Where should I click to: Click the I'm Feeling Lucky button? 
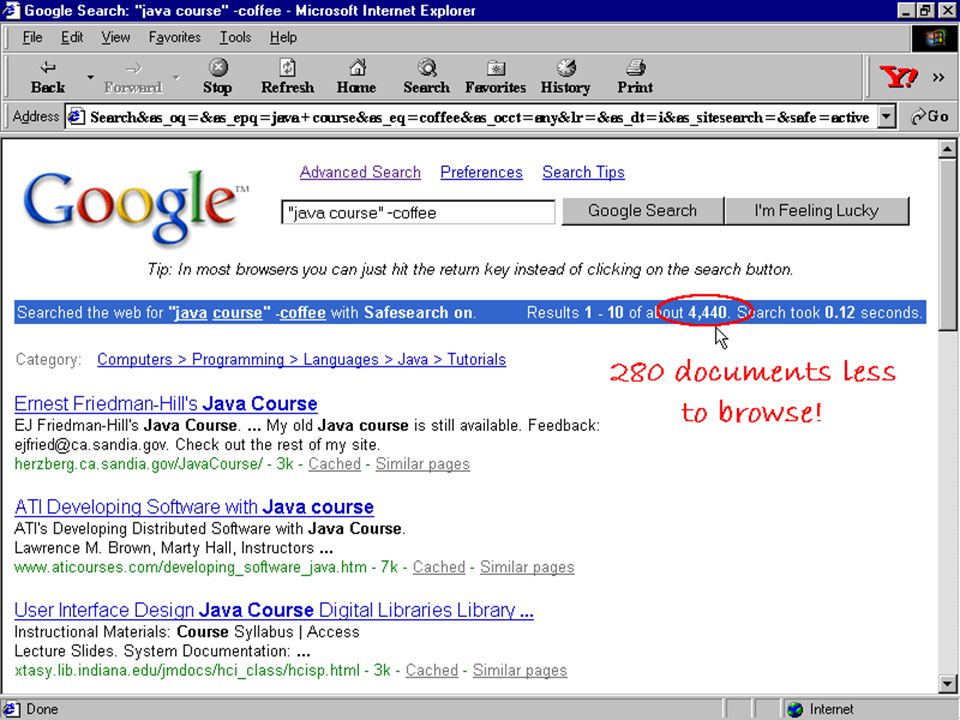[817, 211]
